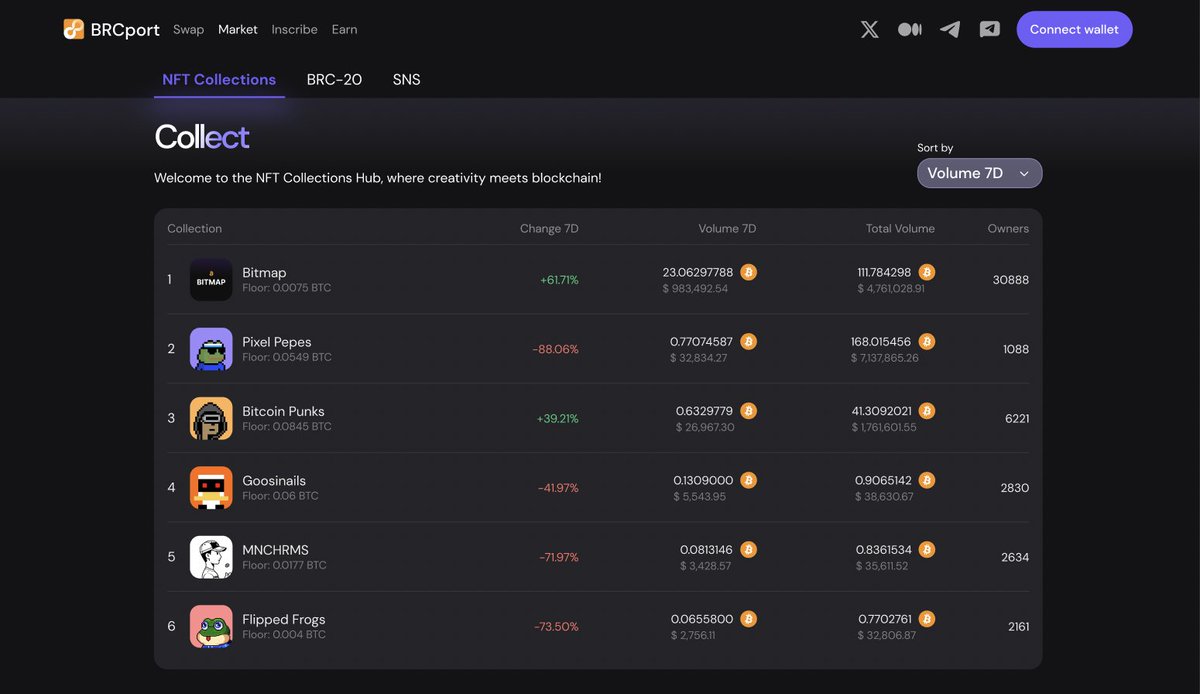Image resolution: width=1200 pixels, height=694 pixels.
Task: Click the Goosinails collection avatar
Action: pyautogui.click(x=211, y=488)
